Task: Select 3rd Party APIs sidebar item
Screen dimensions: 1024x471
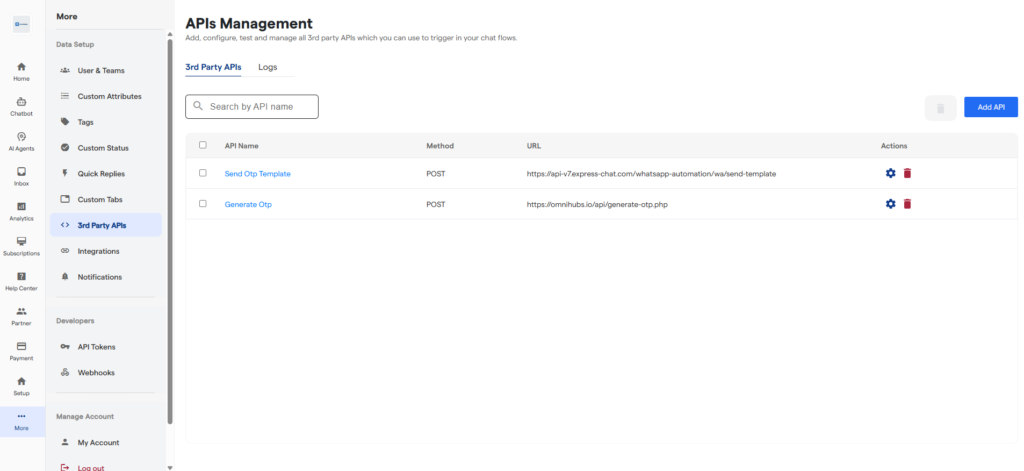Action: tap(106, 225)
